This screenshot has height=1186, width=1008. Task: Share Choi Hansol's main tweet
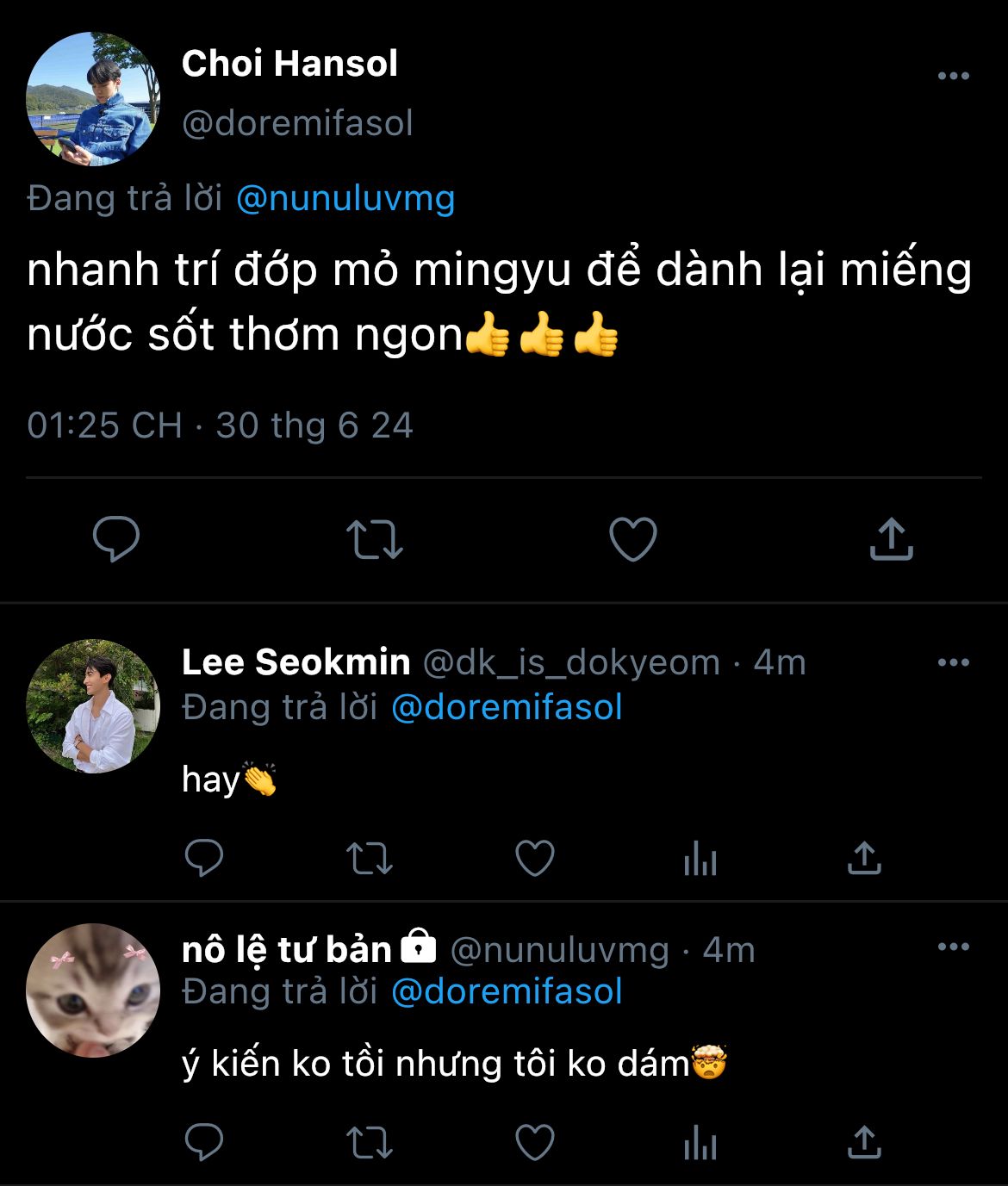(891, 539)
